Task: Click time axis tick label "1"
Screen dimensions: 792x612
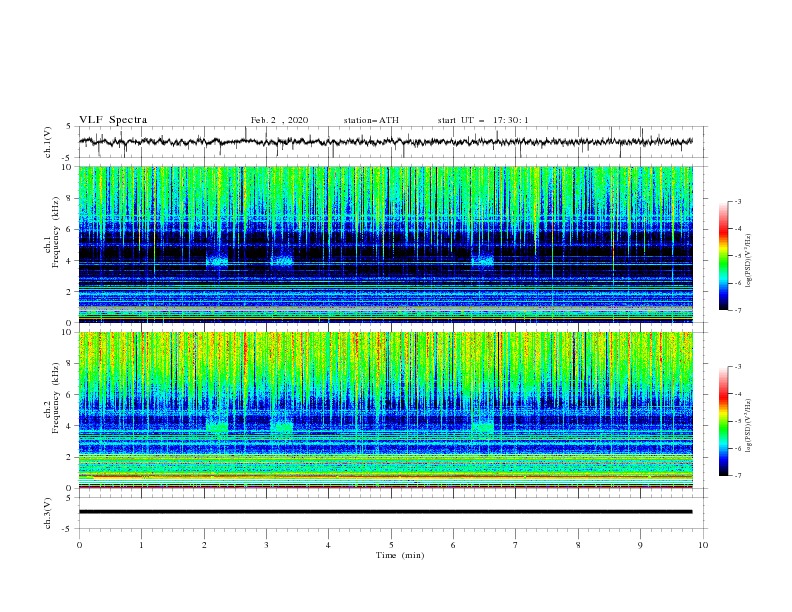Action: click(141, 545)
